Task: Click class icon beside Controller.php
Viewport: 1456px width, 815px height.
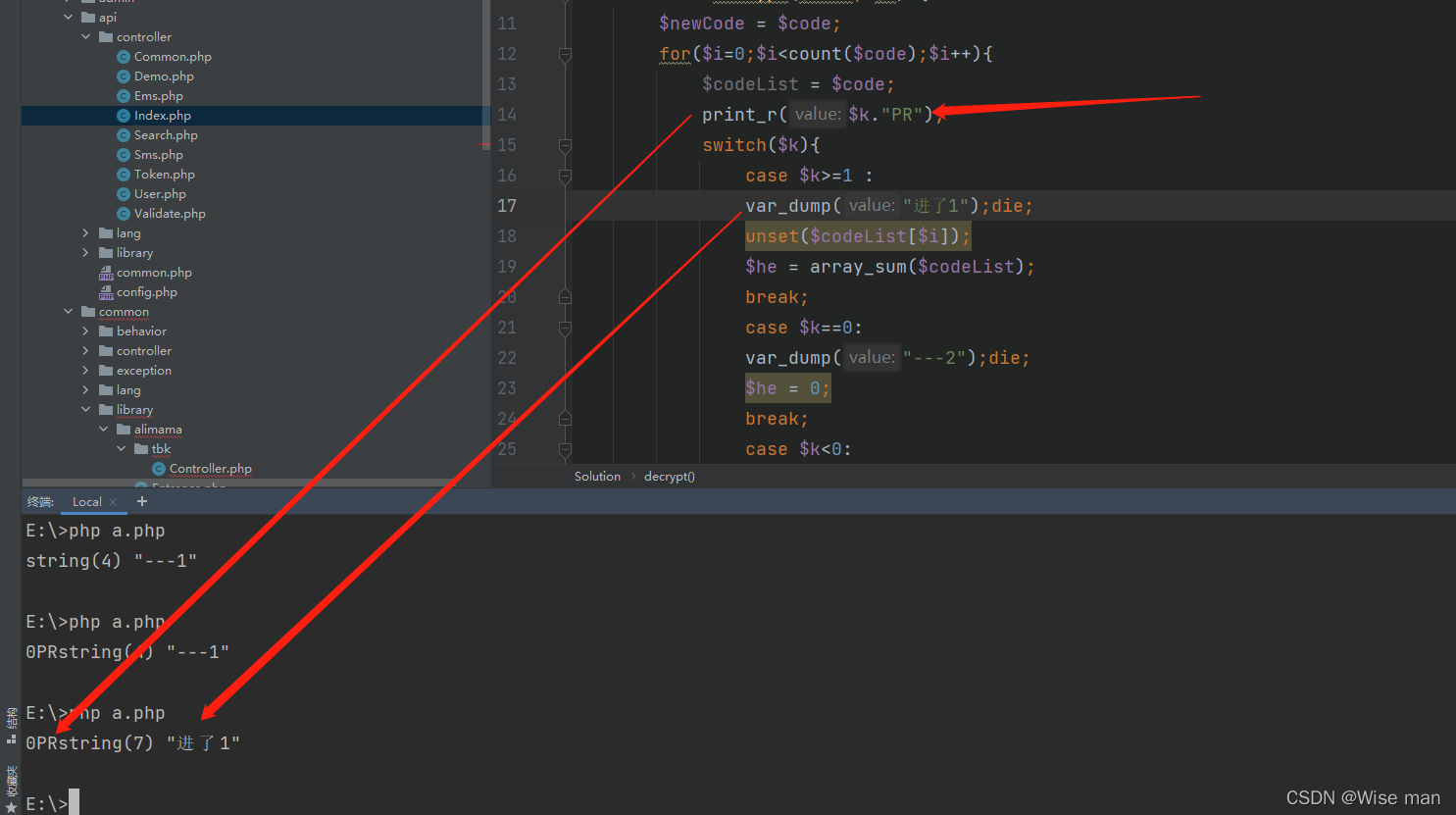Action: pyautogui.click(x=159, y=469)
